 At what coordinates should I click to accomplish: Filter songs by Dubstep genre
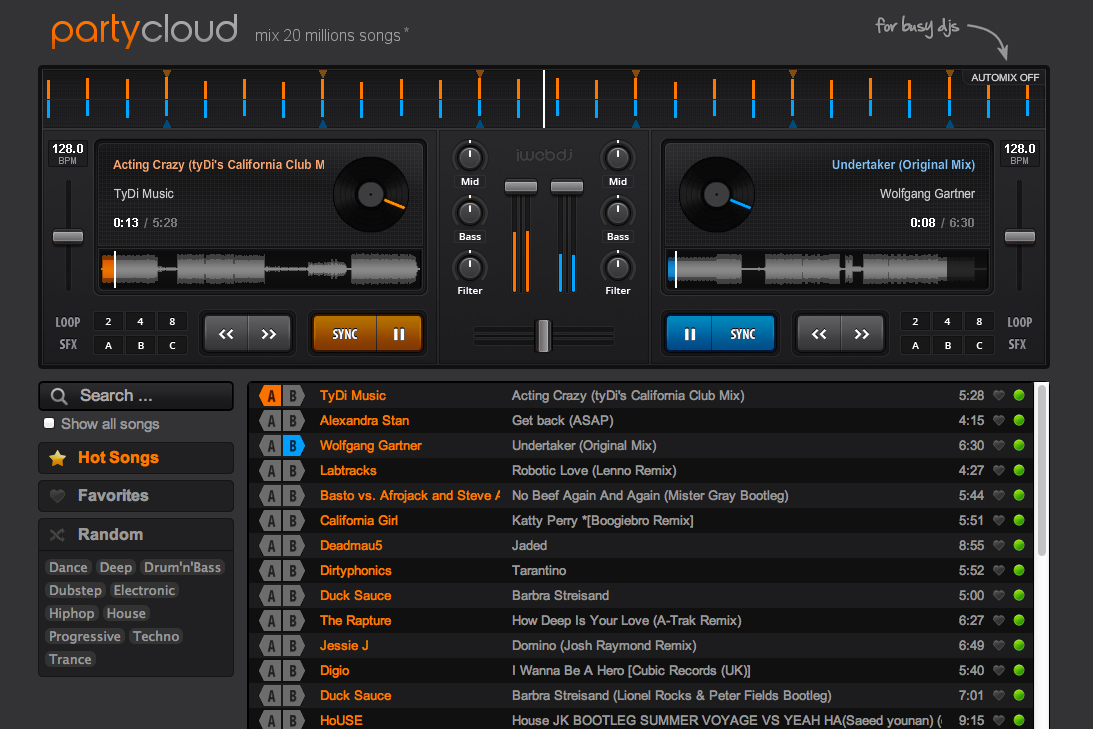pyautogui.click(x=75, y=590)
